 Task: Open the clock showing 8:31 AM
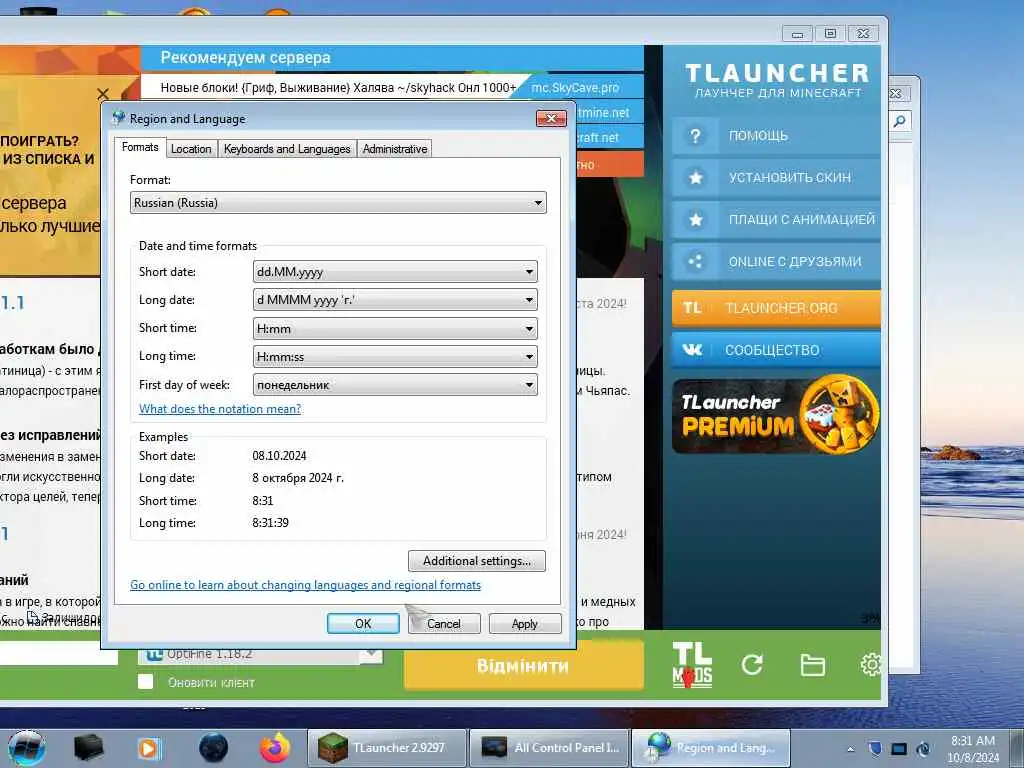pyautogui.click(x=973, y=749)
